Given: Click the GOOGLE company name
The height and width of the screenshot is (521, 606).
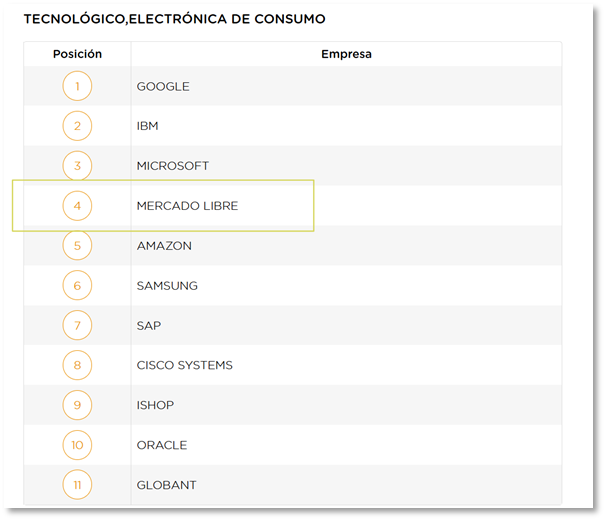Looking at the screenshot, I should [x=163, y=86].
